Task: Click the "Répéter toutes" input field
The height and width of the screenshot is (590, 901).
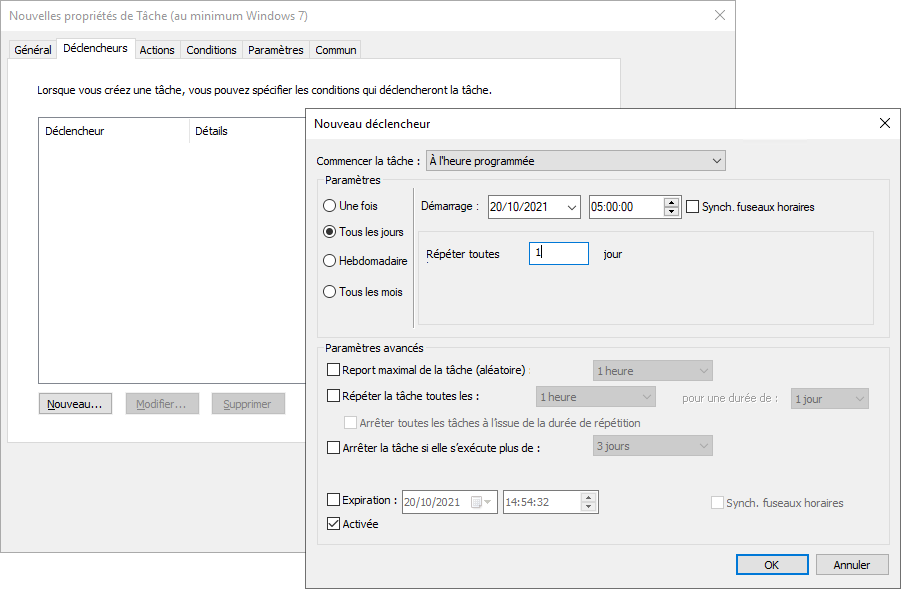Action: pos(557,253)
